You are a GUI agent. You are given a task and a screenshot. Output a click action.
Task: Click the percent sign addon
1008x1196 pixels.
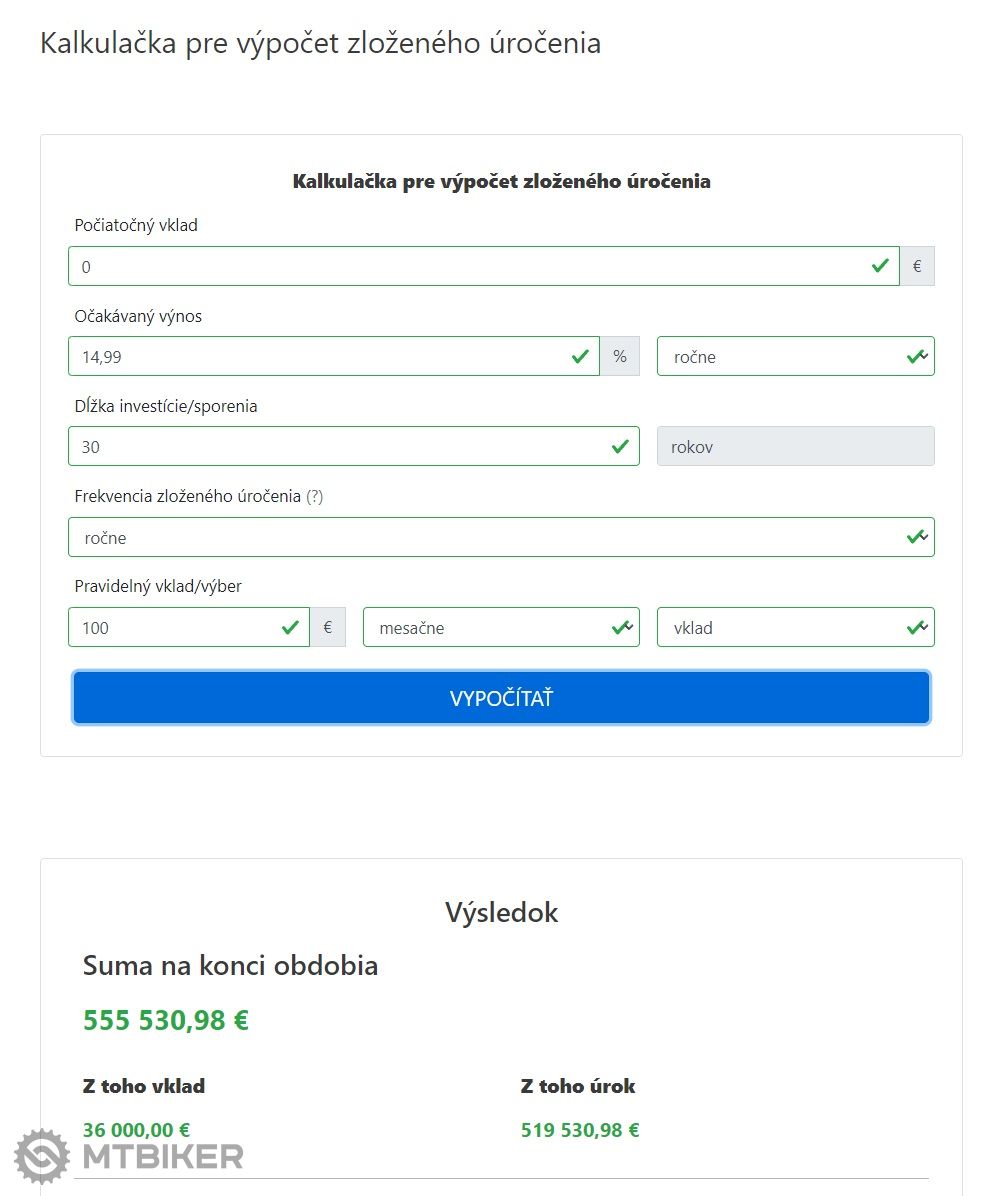click(620, 357)
